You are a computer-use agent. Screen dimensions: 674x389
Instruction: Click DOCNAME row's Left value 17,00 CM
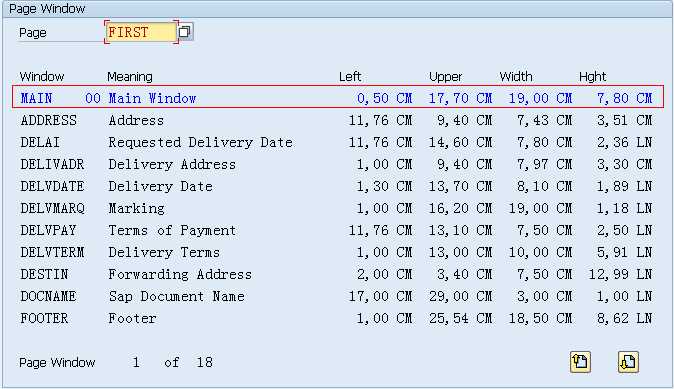tap(380, 297)
